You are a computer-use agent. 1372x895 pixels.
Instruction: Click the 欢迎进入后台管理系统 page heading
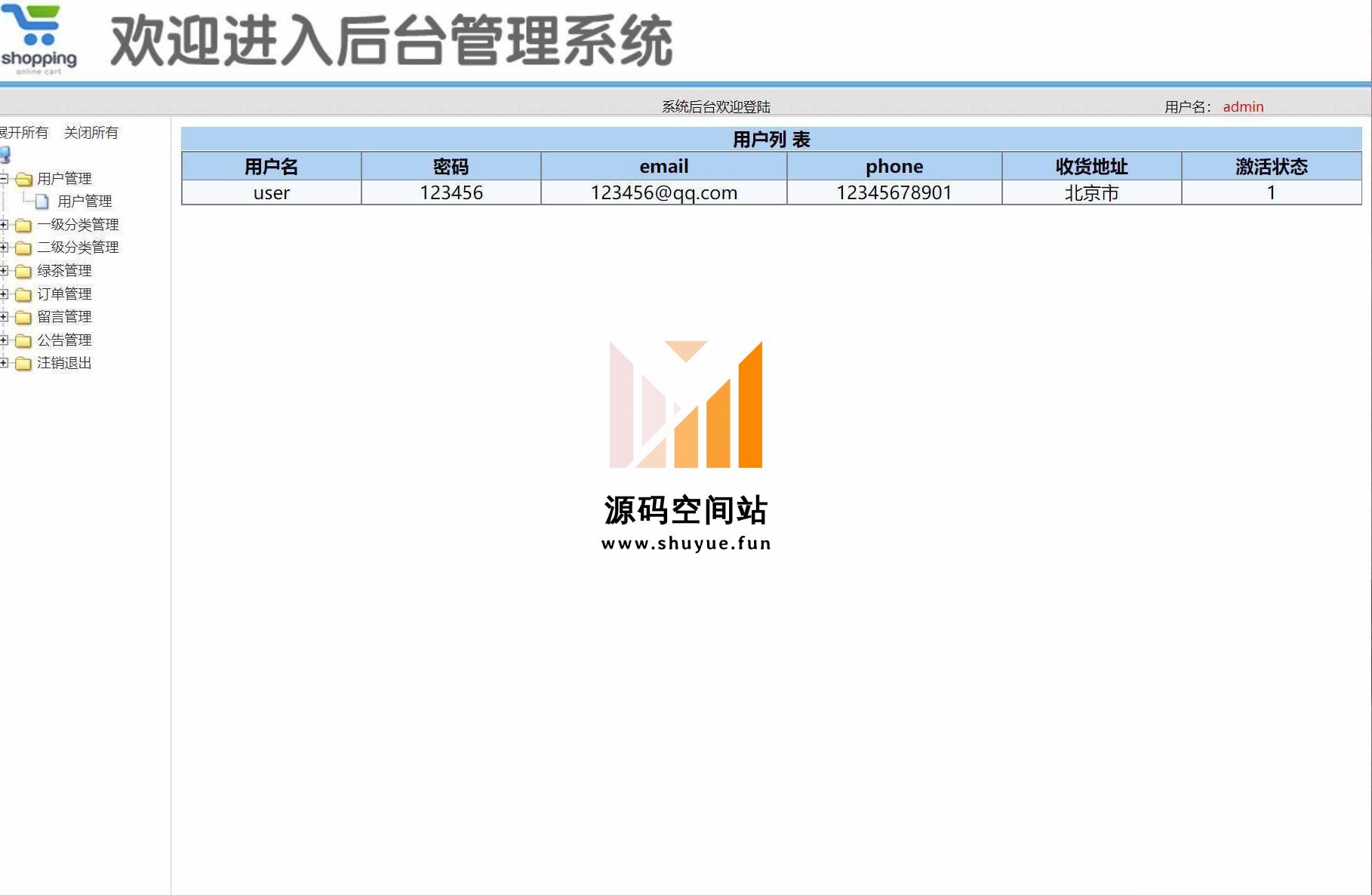point(391,42)
